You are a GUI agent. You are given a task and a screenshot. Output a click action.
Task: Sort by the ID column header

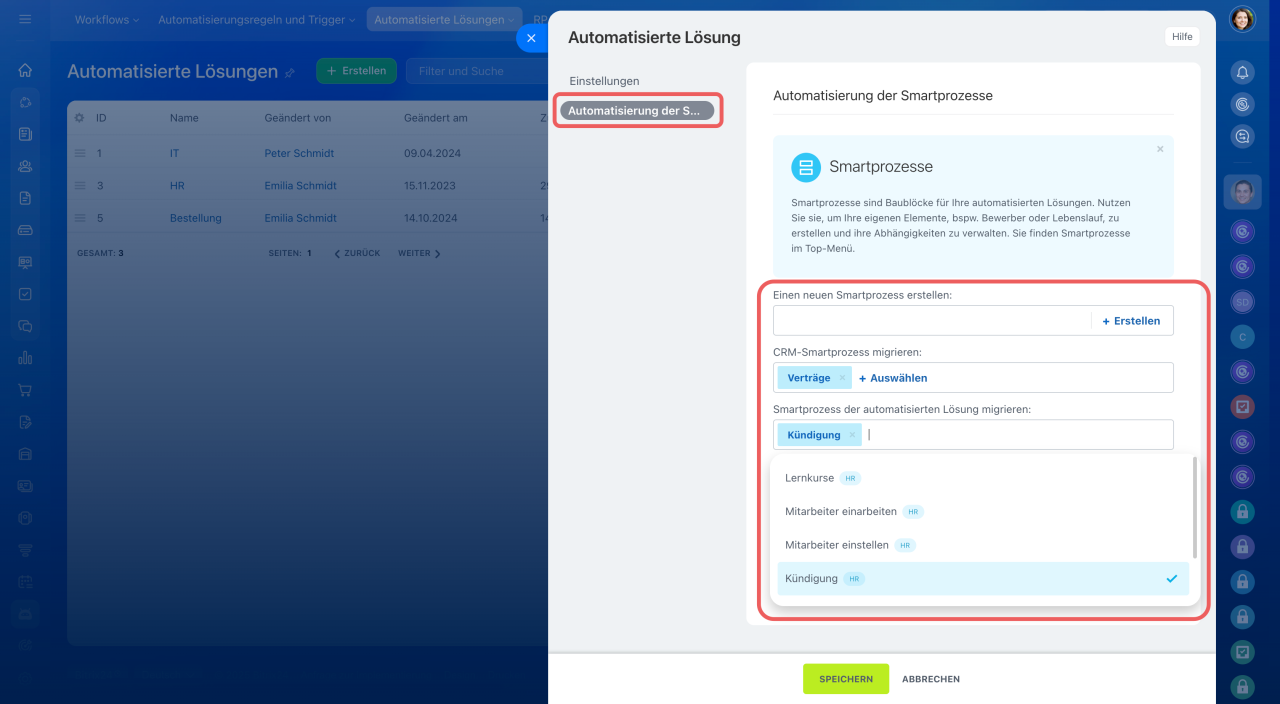pos(101,118)
